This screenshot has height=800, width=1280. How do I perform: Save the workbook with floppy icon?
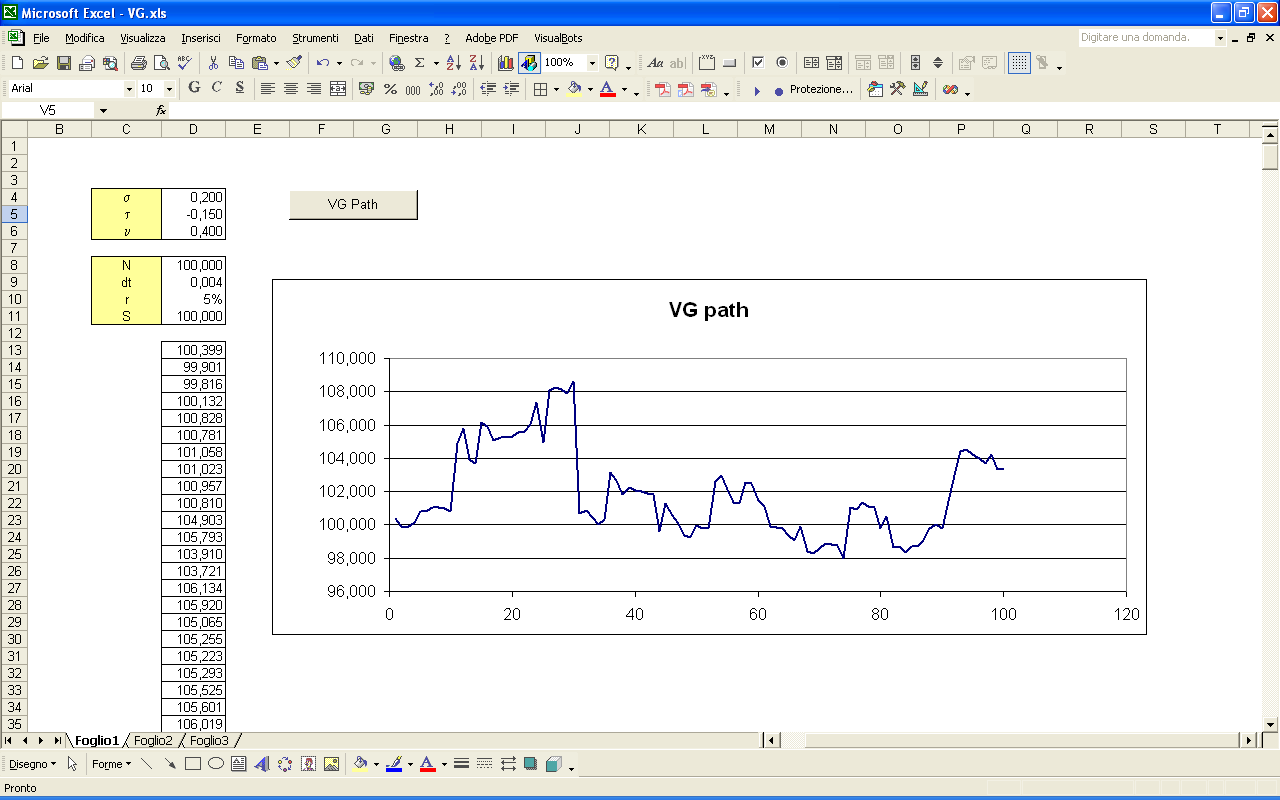(x=63, y=63)
